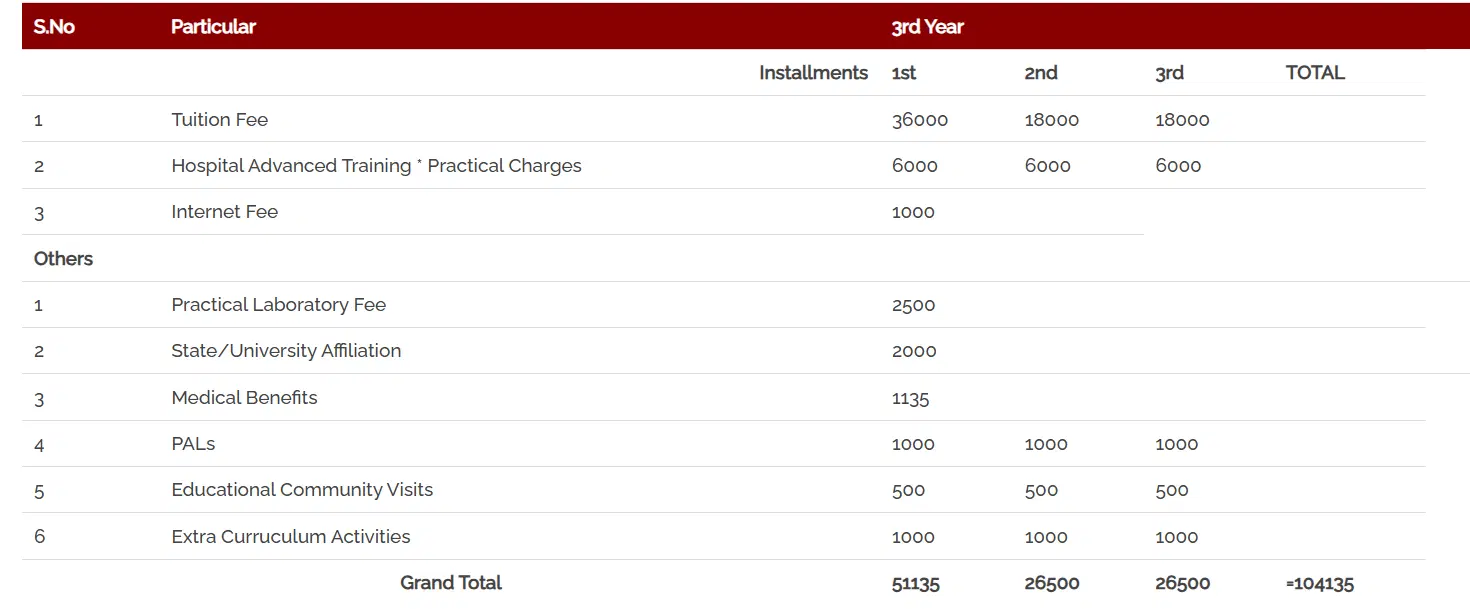Image resolution: width=1470 pixels, height=609 pixels.
Task: Click the Educational Community Visits label
Action: coord(302,490)
